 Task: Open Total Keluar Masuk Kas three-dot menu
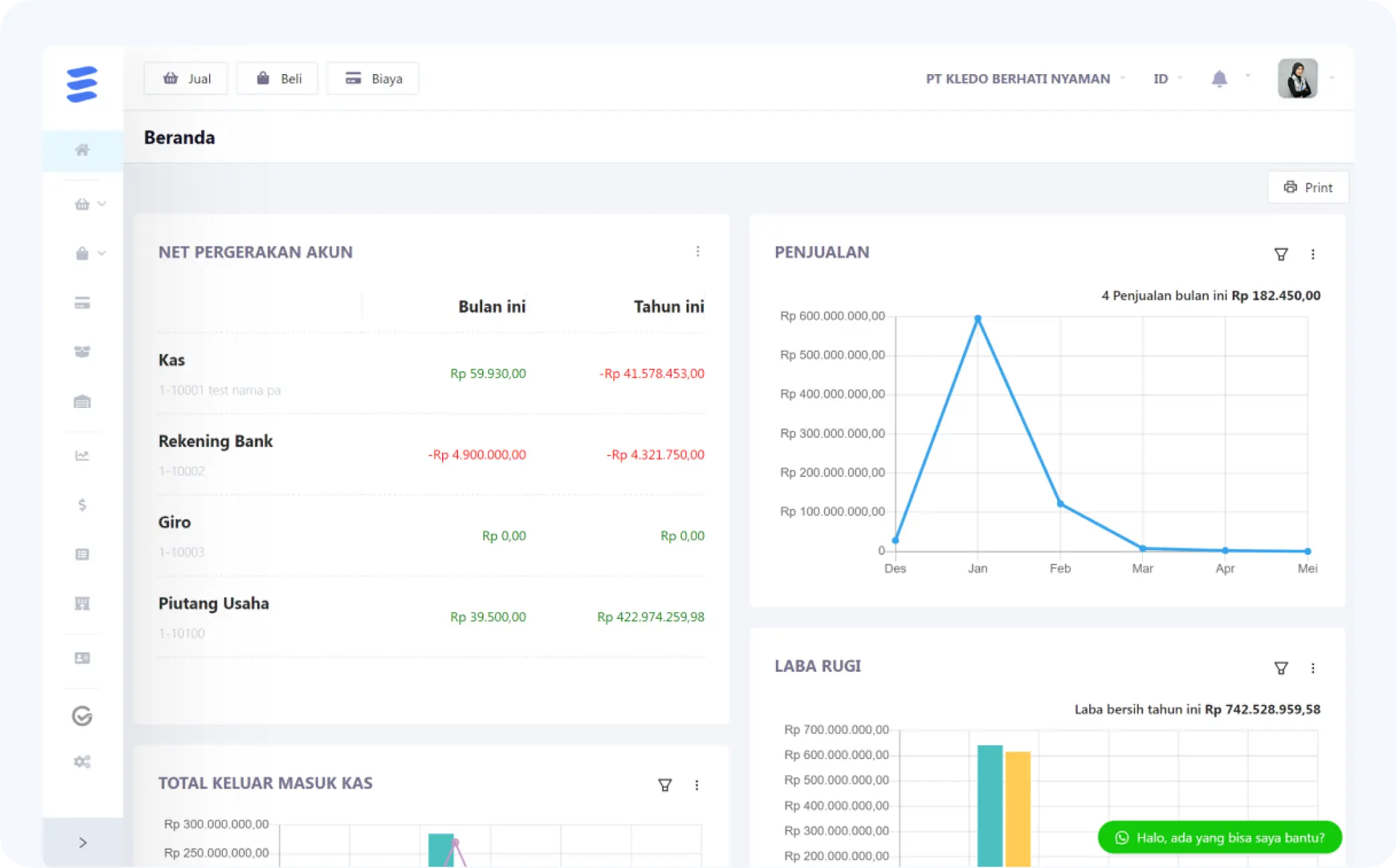tap(696, 785)
